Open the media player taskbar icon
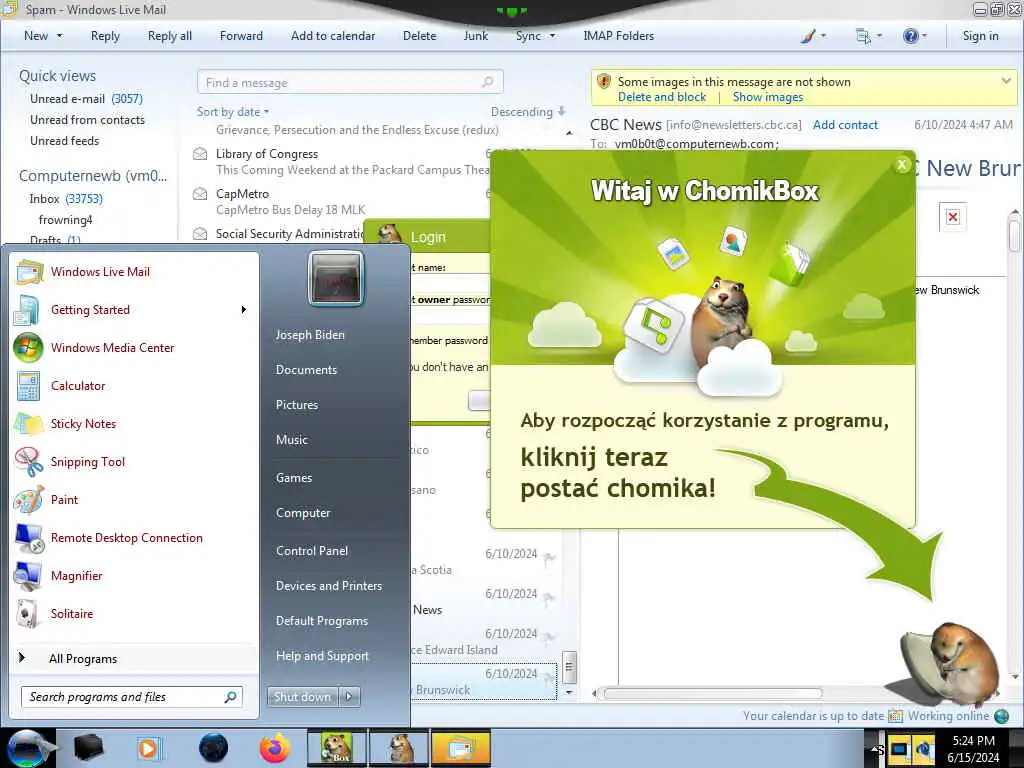The height and width of the screenshot is (768, 1024). click(149, 748)
